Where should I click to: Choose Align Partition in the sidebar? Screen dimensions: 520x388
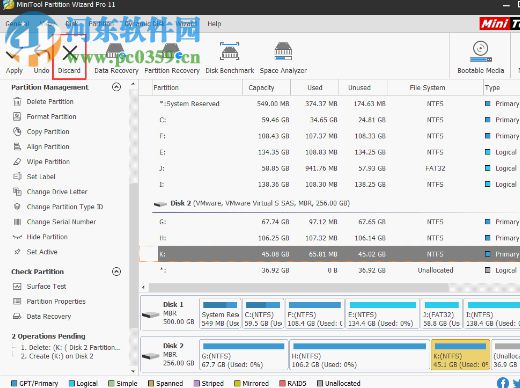[x=48, y=146]
